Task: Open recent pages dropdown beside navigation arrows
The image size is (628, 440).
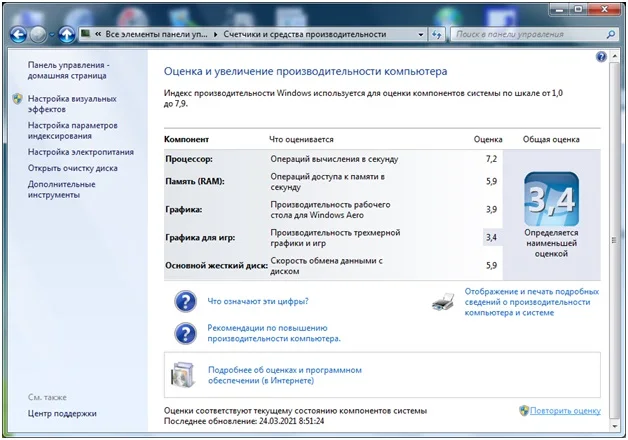Action: pos(52,35)
